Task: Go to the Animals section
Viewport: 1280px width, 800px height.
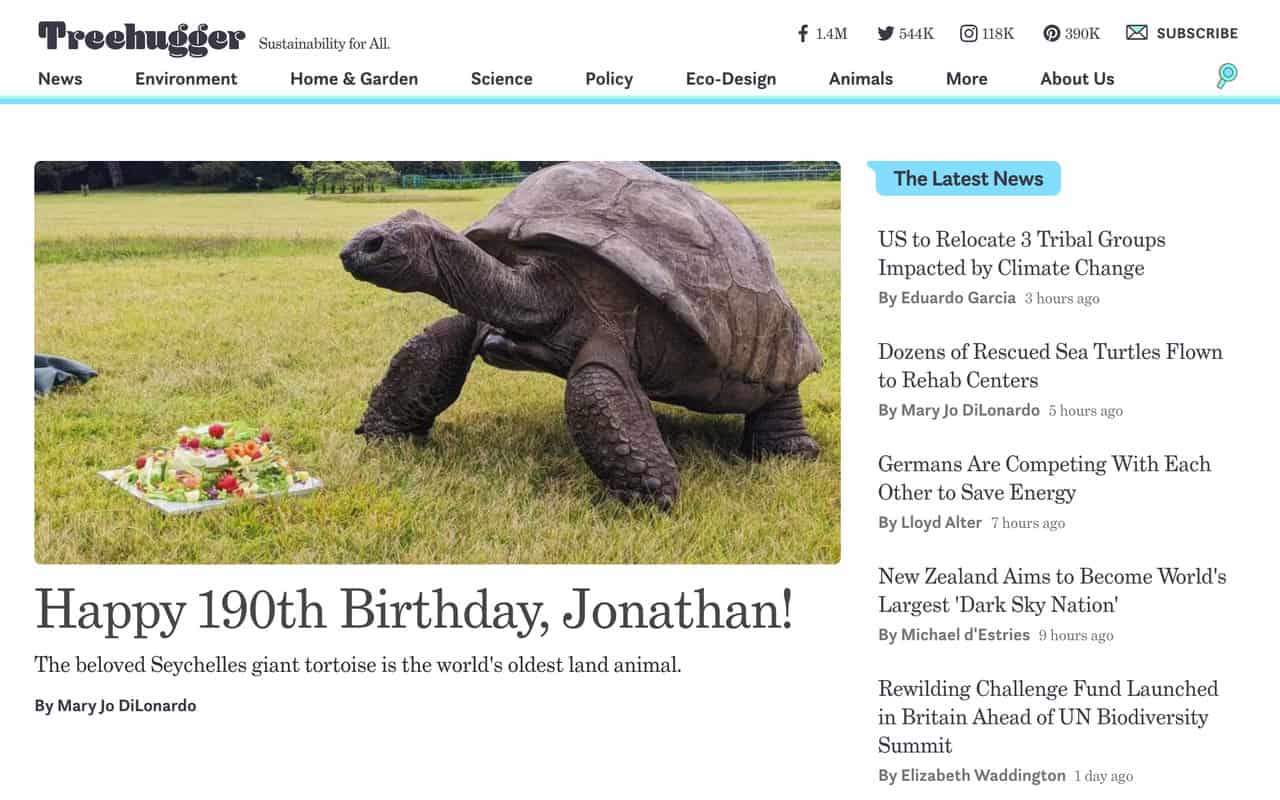Action: click(860, 79)
